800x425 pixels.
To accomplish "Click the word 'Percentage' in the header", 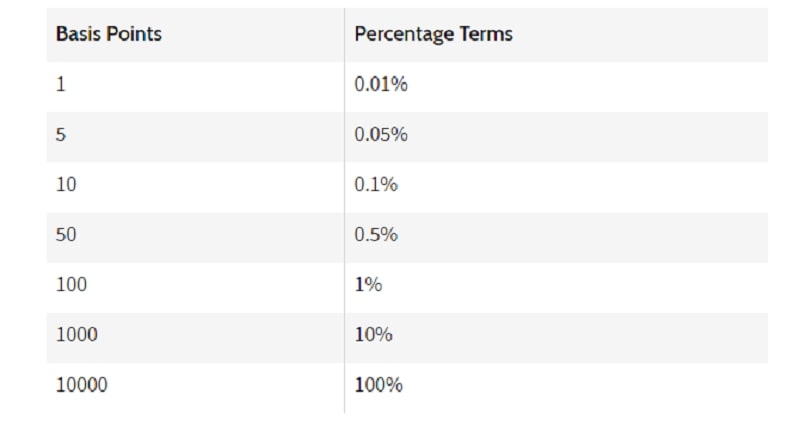I will click(x=406, y=34).
